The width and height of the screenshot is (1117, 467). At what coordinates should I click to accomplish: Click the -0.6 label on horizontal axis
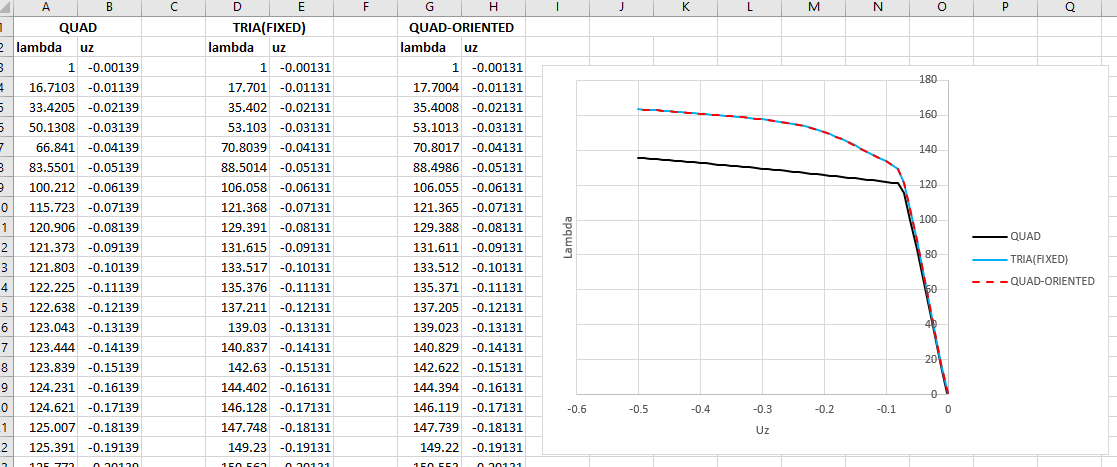click(x=577, y=409)
